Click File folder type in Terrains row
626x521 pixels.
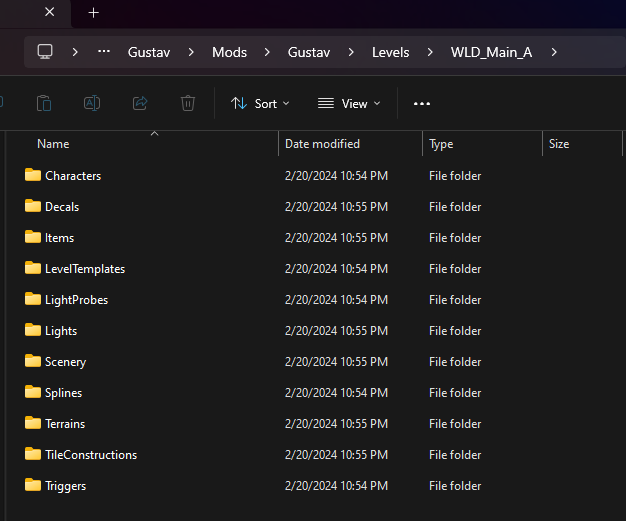(455, 424)
